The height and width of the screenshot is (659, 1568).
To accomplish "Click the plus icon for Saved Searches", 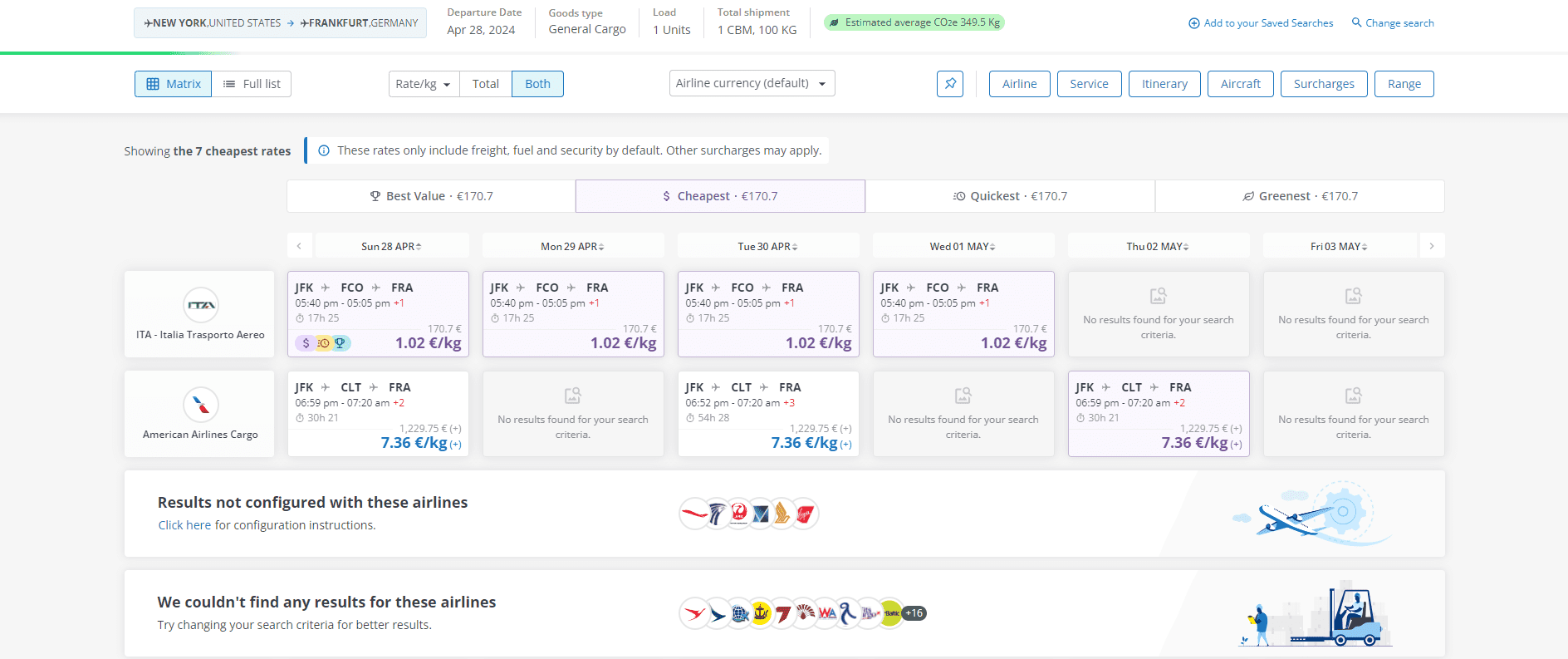I will coord(1194,23).
